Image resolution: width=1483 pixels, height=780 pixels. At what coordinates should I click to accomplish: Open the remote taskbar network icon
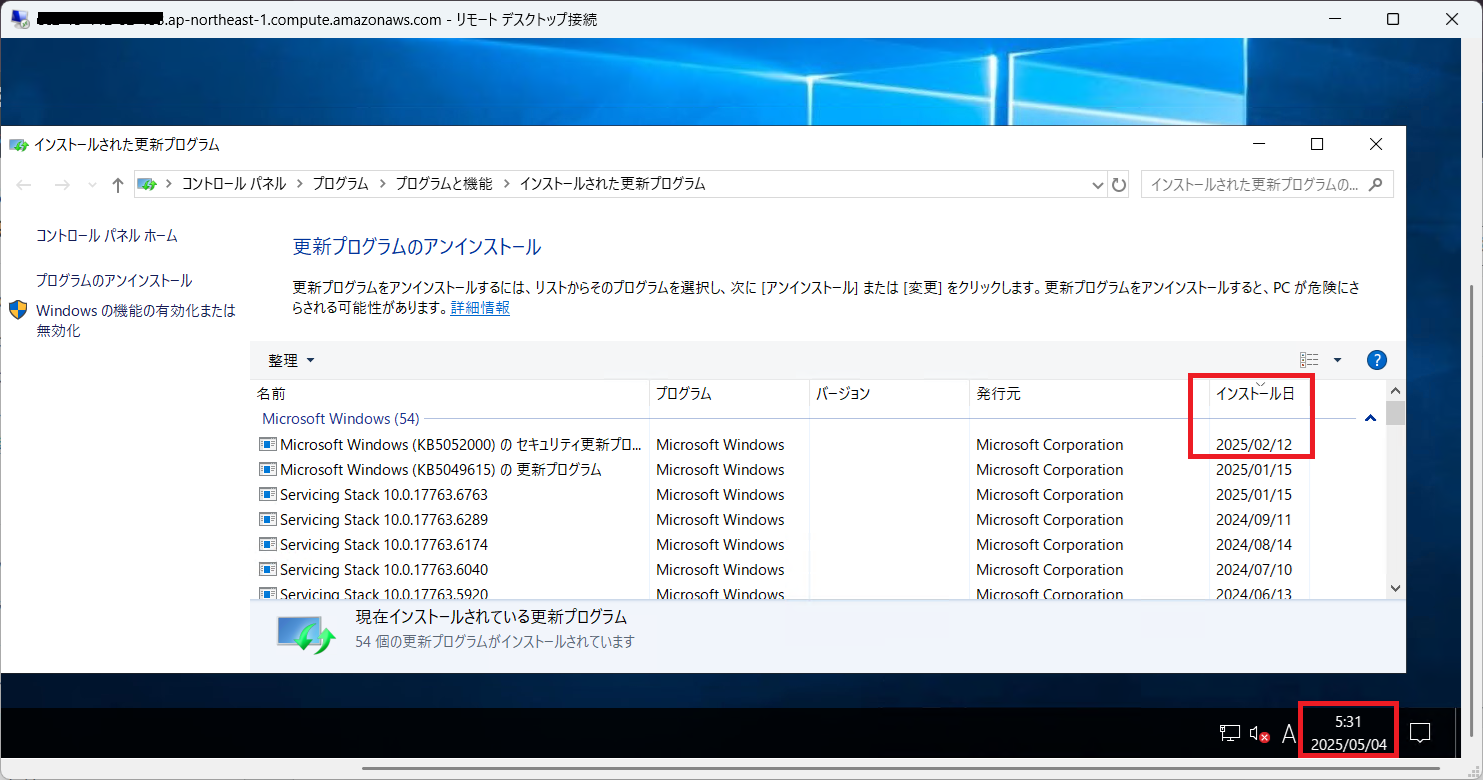tap(1229, 734)
